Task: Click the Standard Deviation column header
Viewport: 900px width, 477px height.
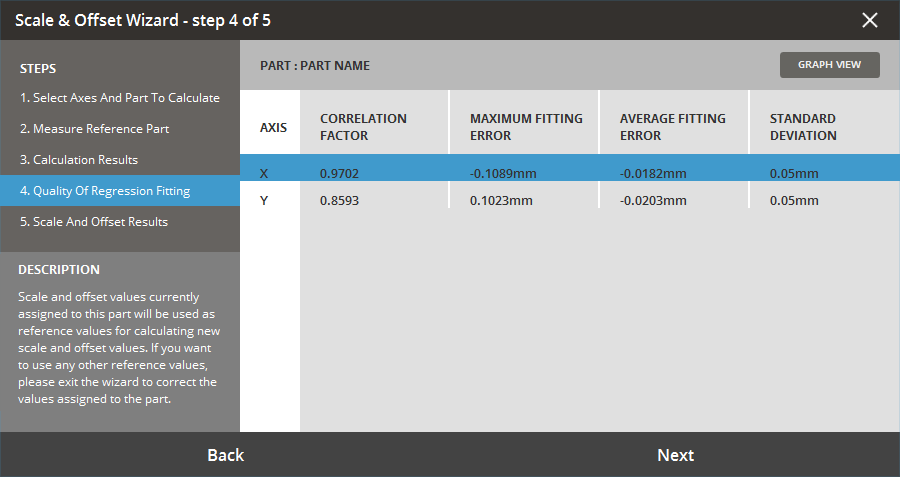Action: tap(803, 127)
